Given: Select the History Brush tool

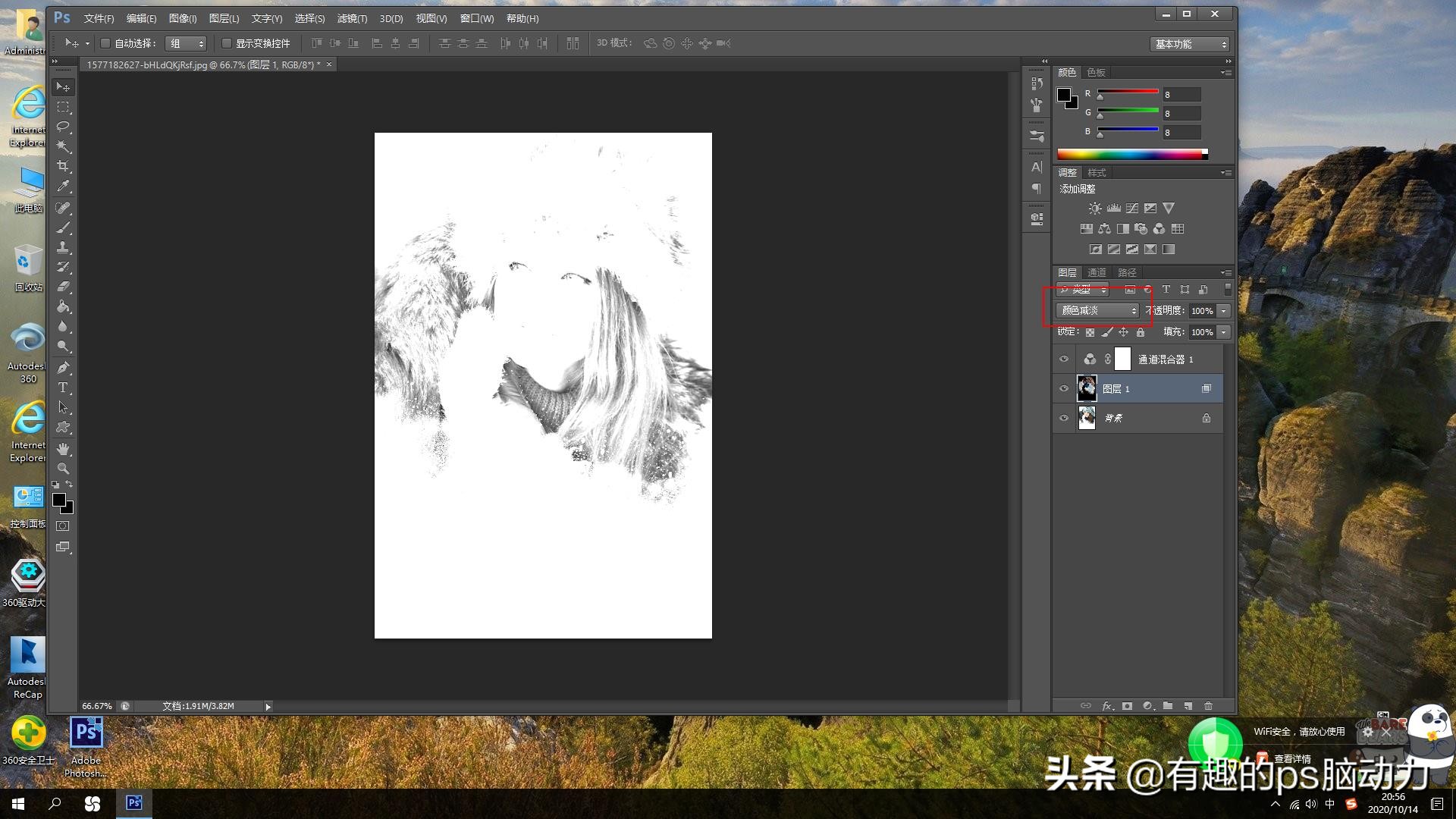Looking at the screenshot, I should pyautogui.click(x=63, y=267).
